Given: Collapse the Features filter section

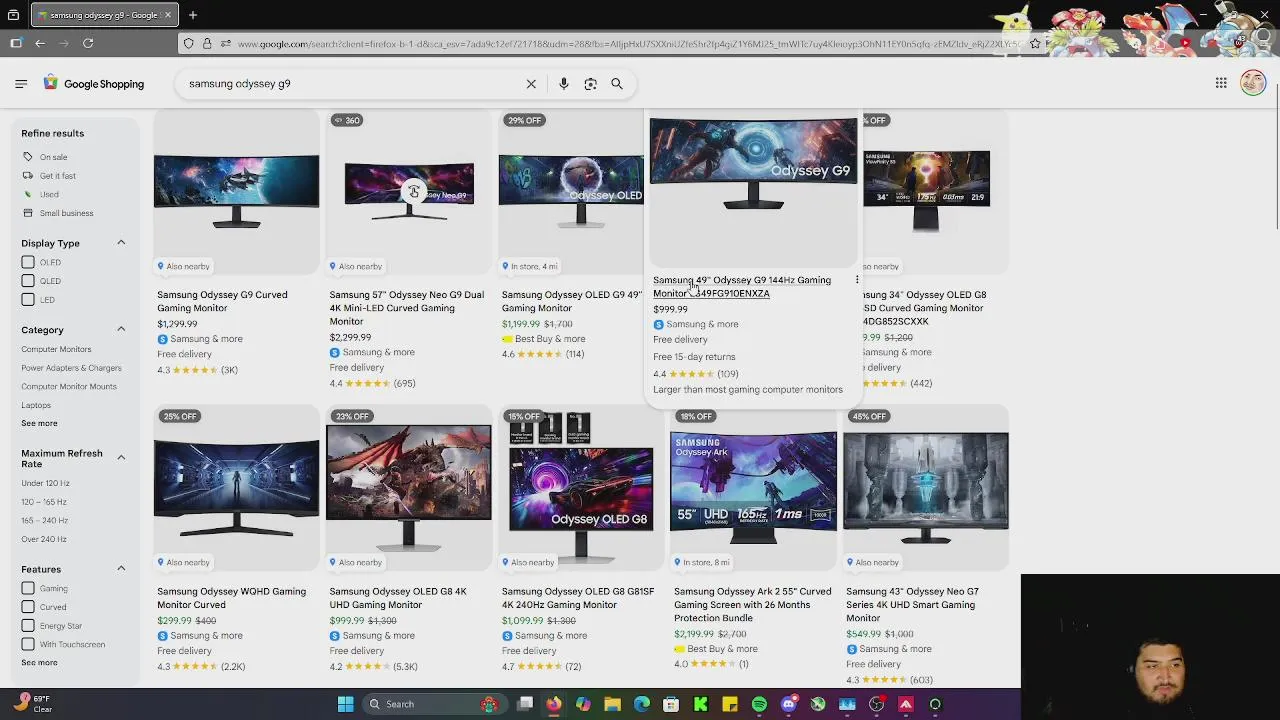Looking at the screenshot, I should 121,569.
